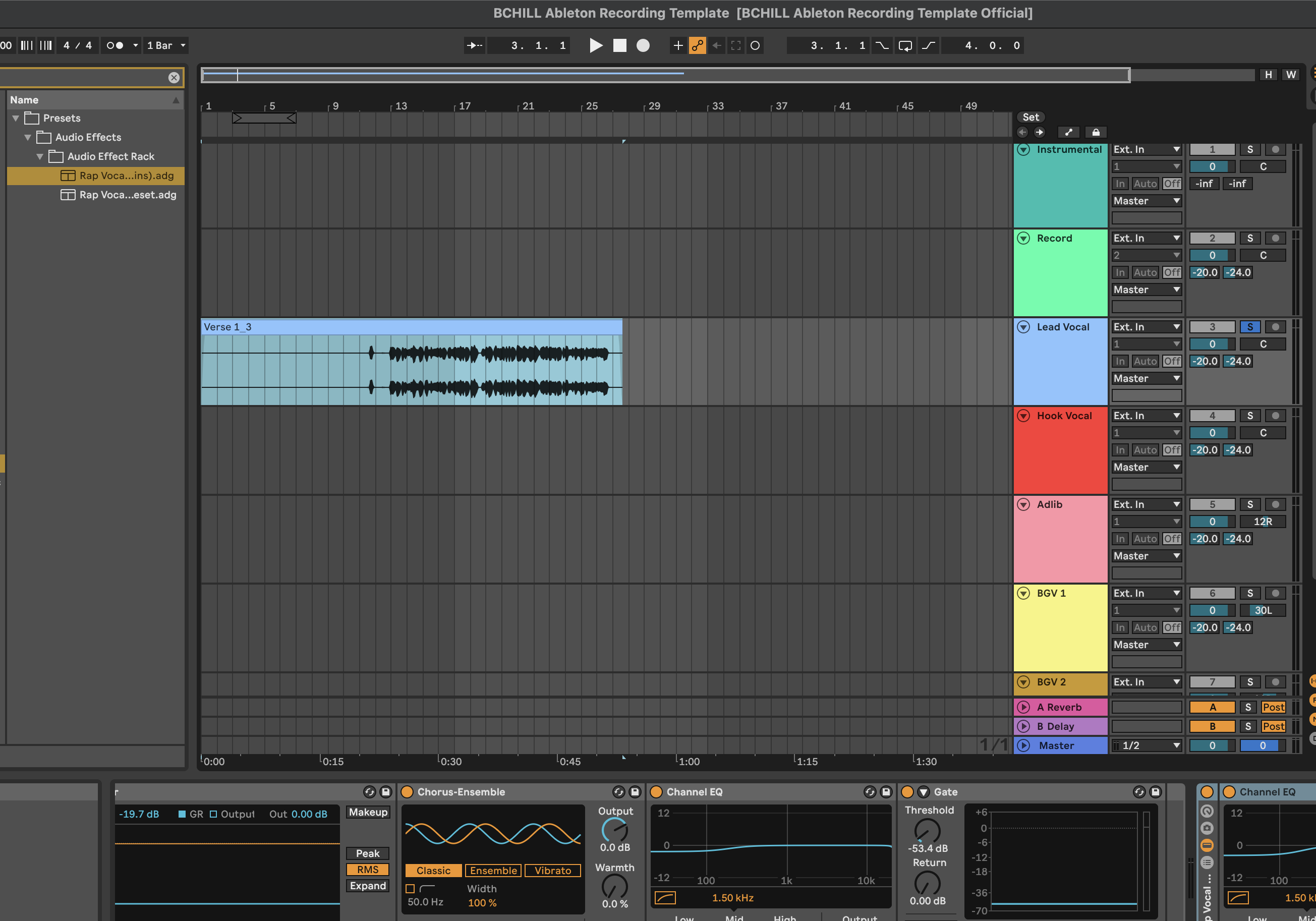The image size is (1316, 921).
Task: Open the 1 Bar quantization menu
Action: click(x=166, y=45)
